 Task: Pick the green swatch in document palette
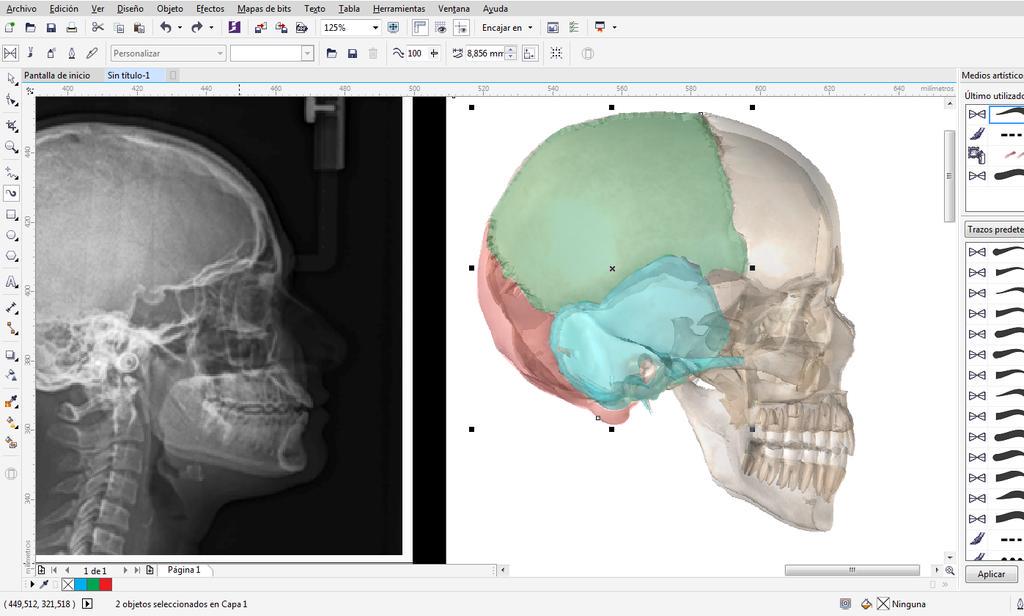[x=93, y=585]
